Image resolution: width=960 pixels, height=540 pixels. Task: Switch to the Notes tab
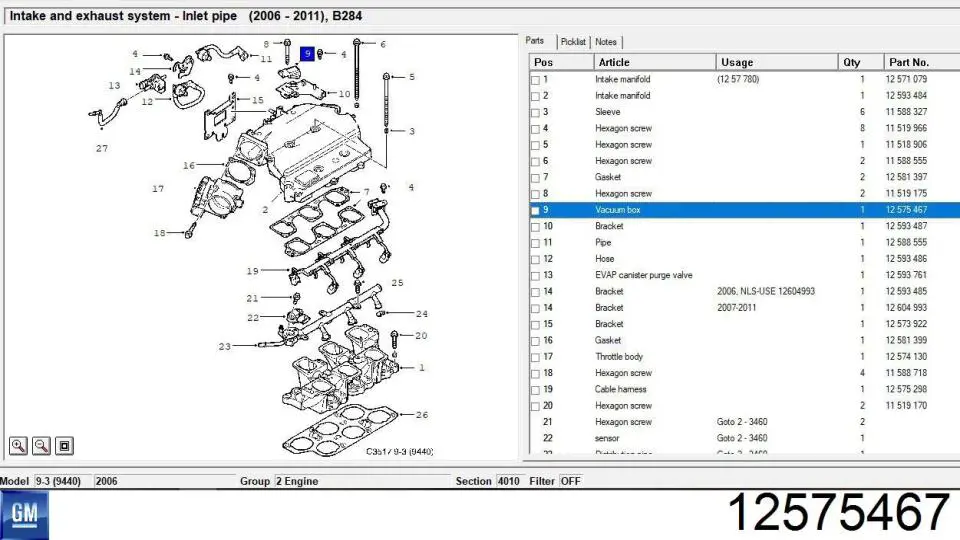coord(606,42)
